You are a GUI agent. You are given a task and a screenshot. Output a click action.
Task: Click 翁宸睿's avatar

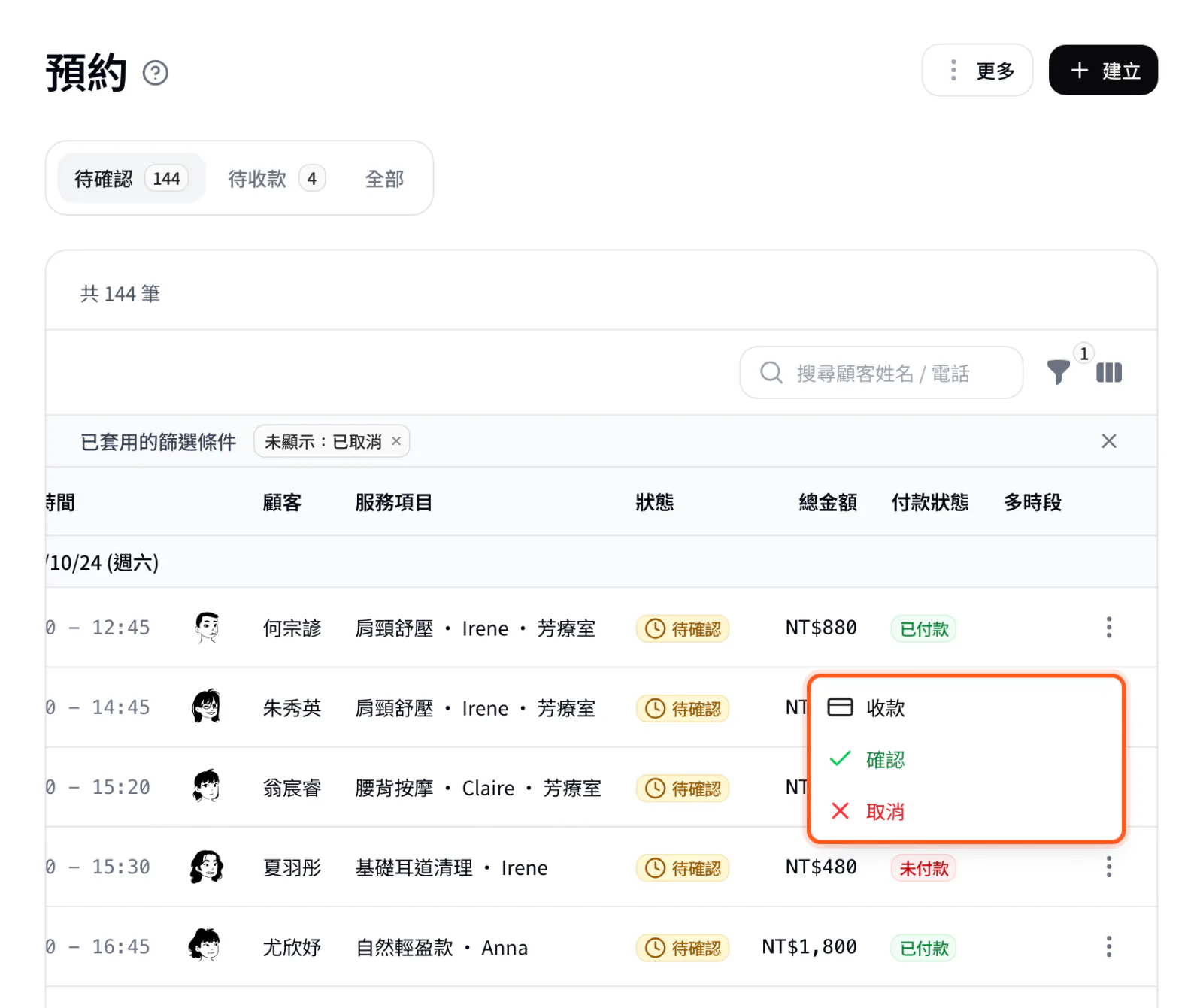tap(206, 786)
